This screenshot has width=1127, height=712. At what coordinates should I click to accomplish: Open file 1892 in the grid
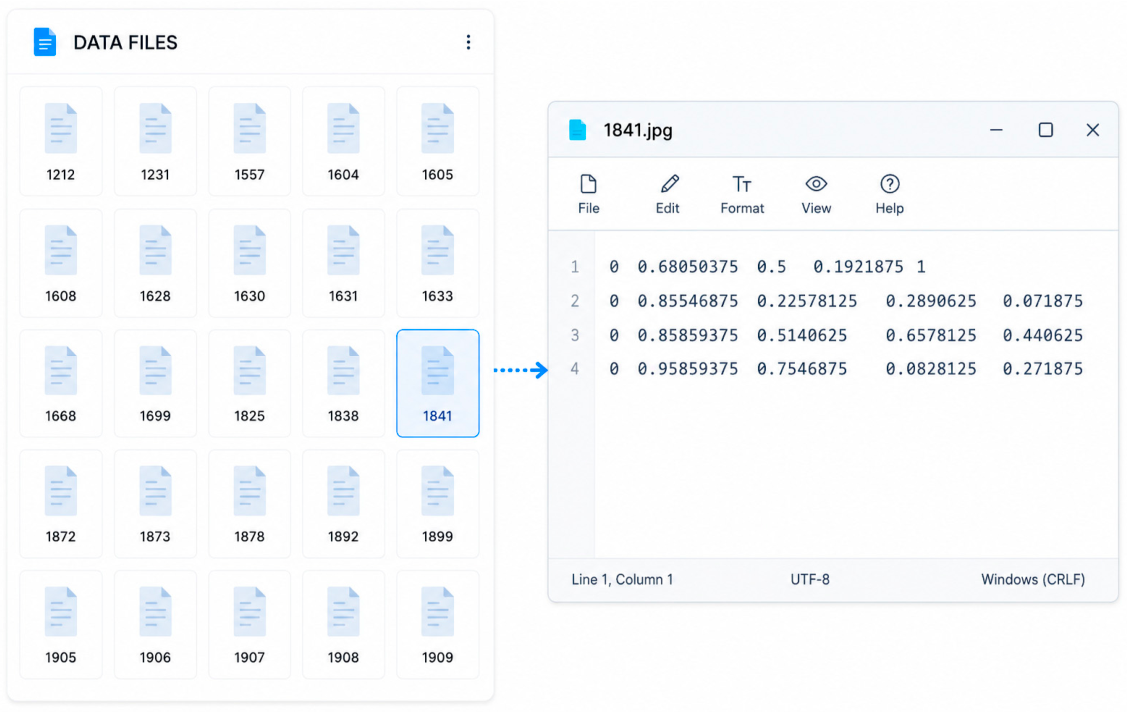tap(344, 504)
